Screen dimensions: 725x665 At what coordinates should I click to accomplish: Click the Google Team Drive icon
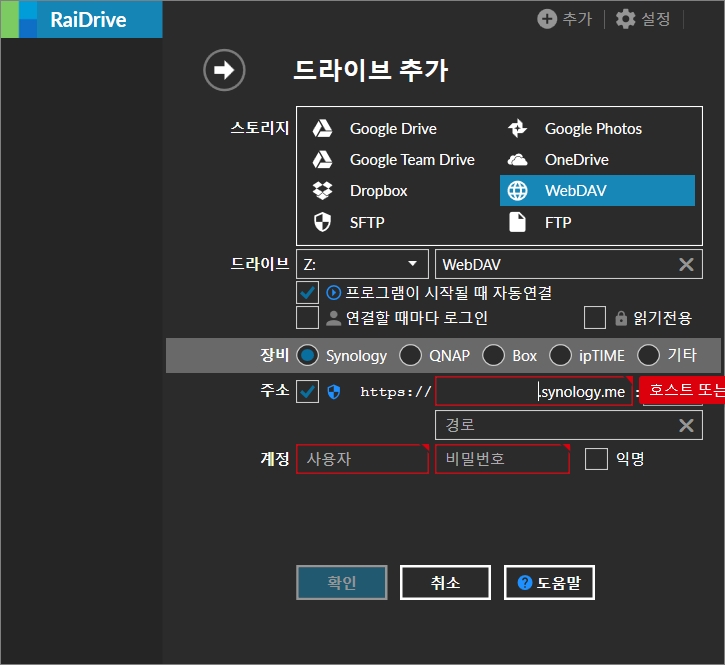point(322,160)
